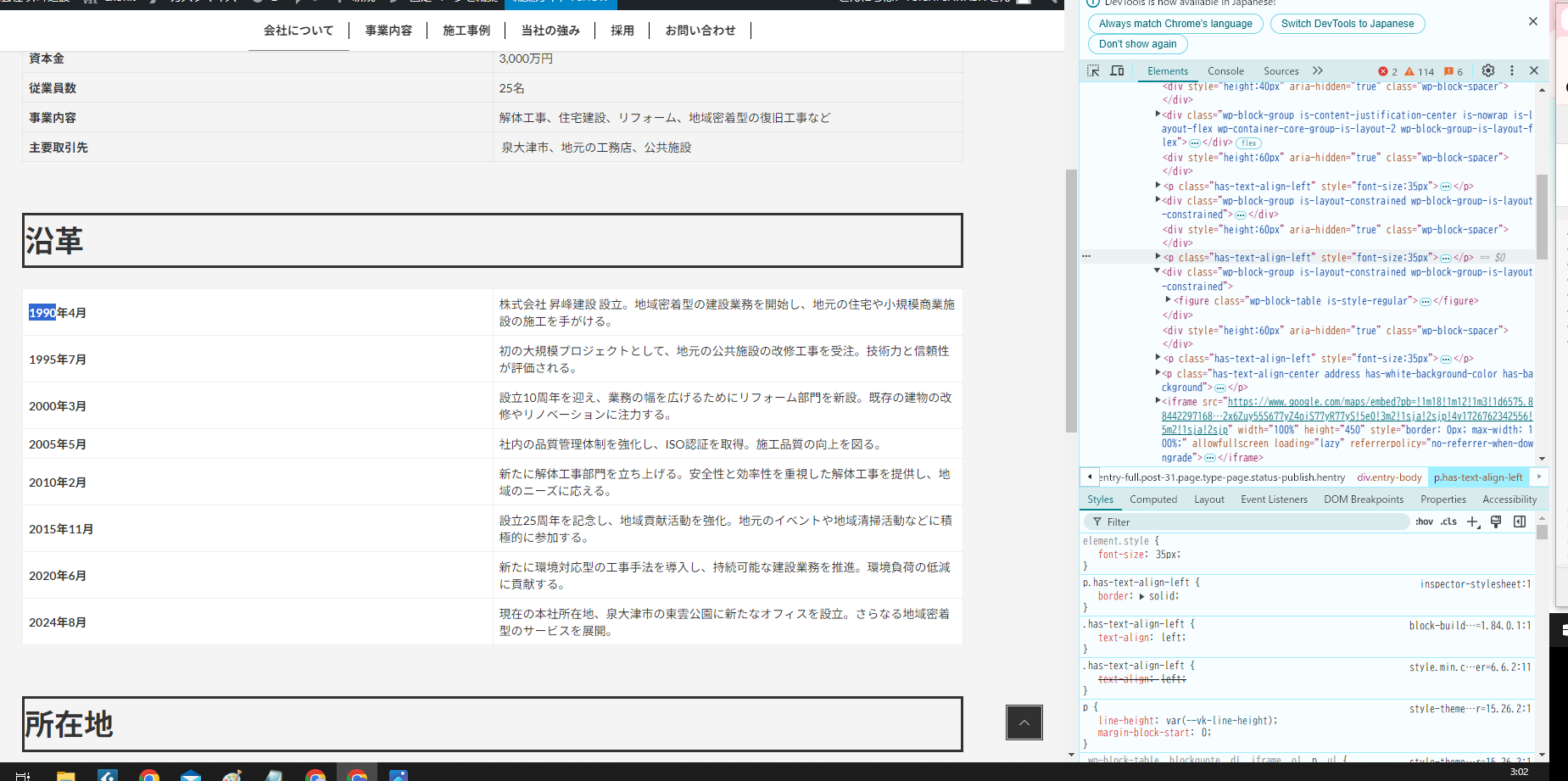Image resolution: width=1568 pixels, height=781 pixels.
Task: Open the Styles pane tab
Action: pyautogui.click(x=1100, y=499)
